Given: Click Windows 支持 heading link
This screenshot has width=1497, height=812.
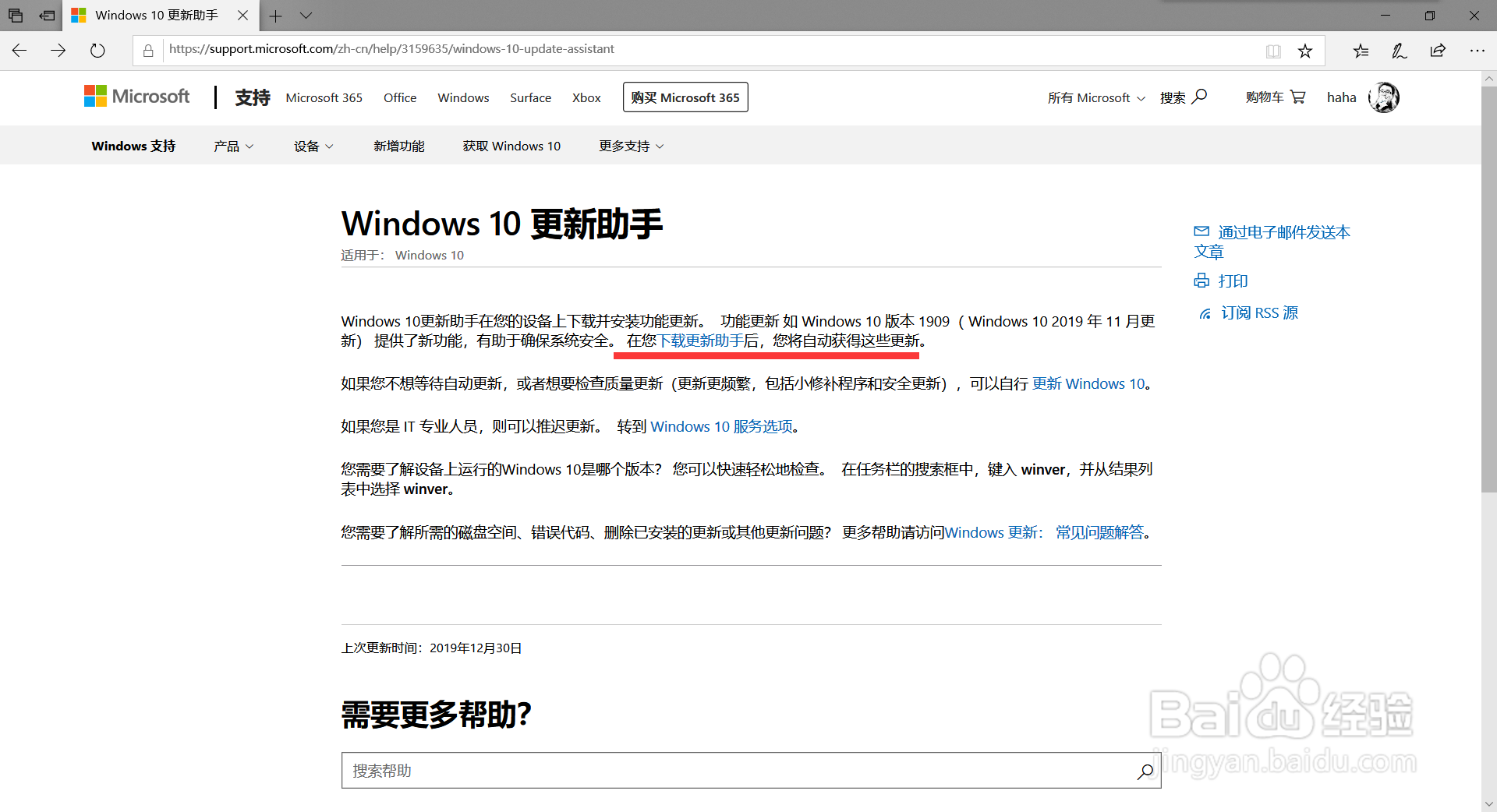Looking at the screenshot, I should (x=133, y=146).
